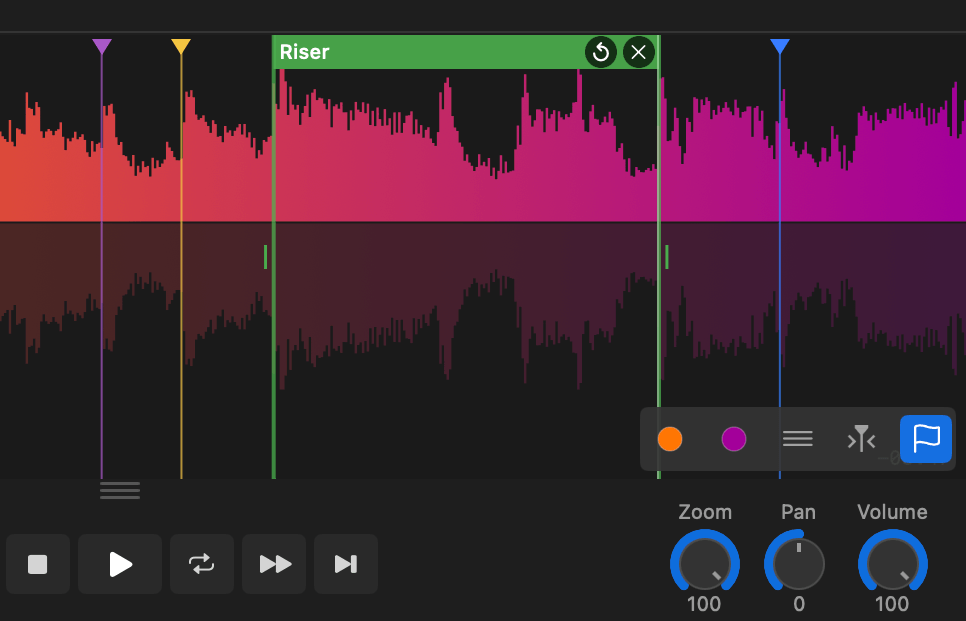Adjust the Pan knob

[797, 564]
